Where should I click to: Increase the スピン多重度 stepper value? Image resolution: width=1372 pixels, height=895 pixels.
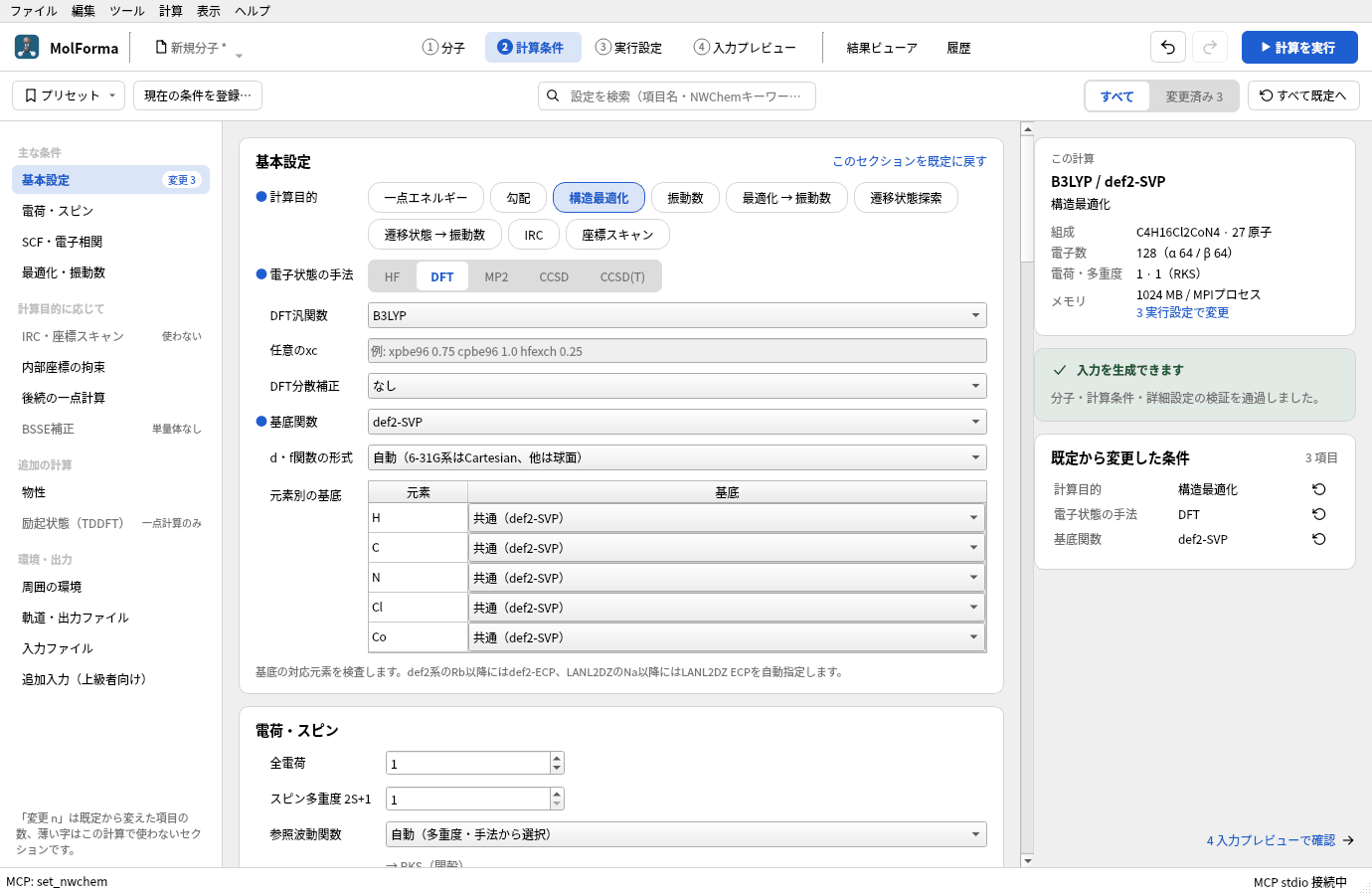coord(557,794)
